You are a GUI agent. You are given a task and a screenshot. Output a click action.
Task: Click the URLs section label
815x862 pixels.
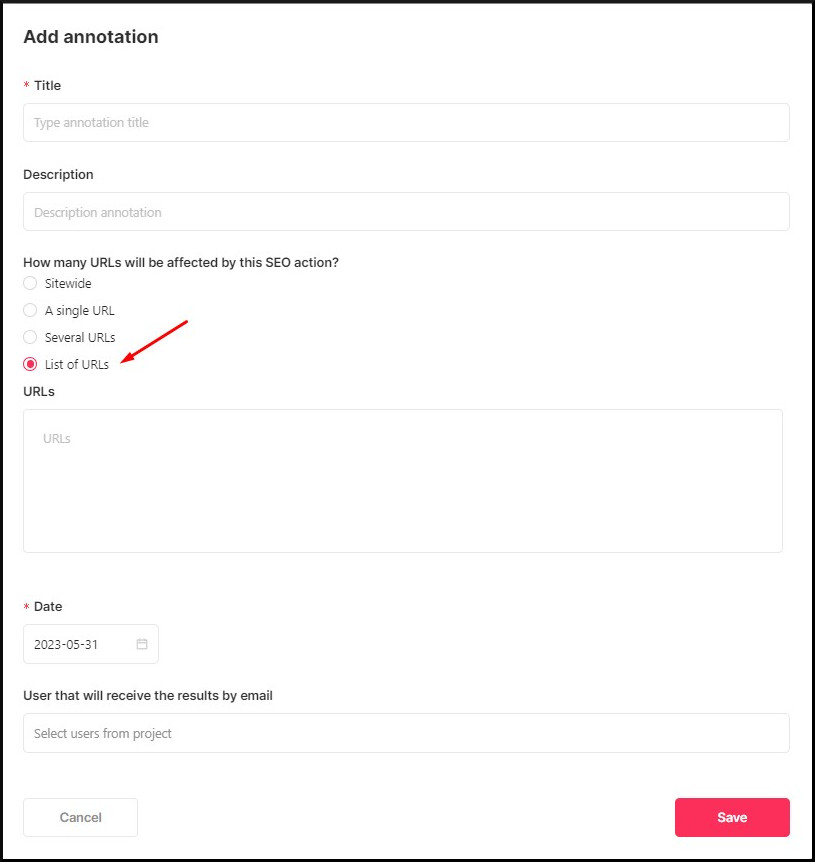pos(38,391)
